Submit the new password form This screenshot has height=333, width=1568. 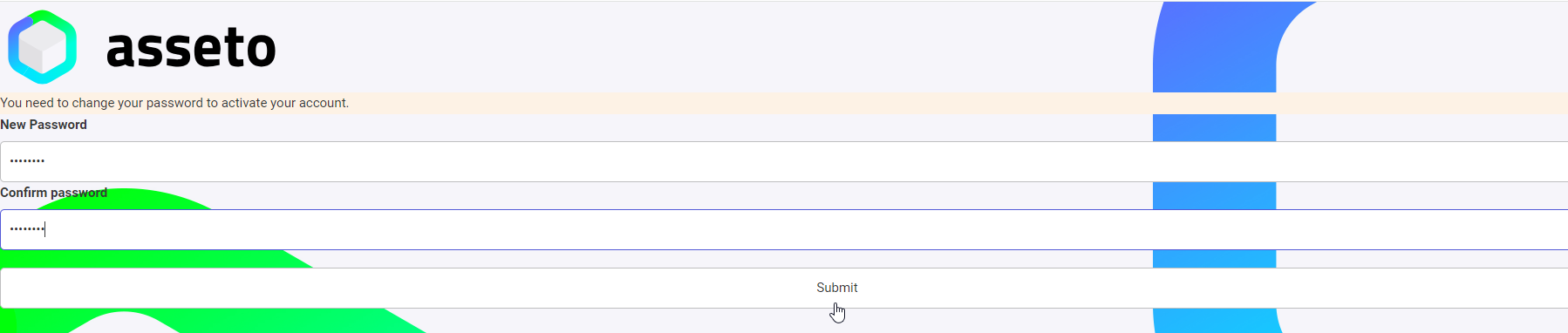coord(784,288)
